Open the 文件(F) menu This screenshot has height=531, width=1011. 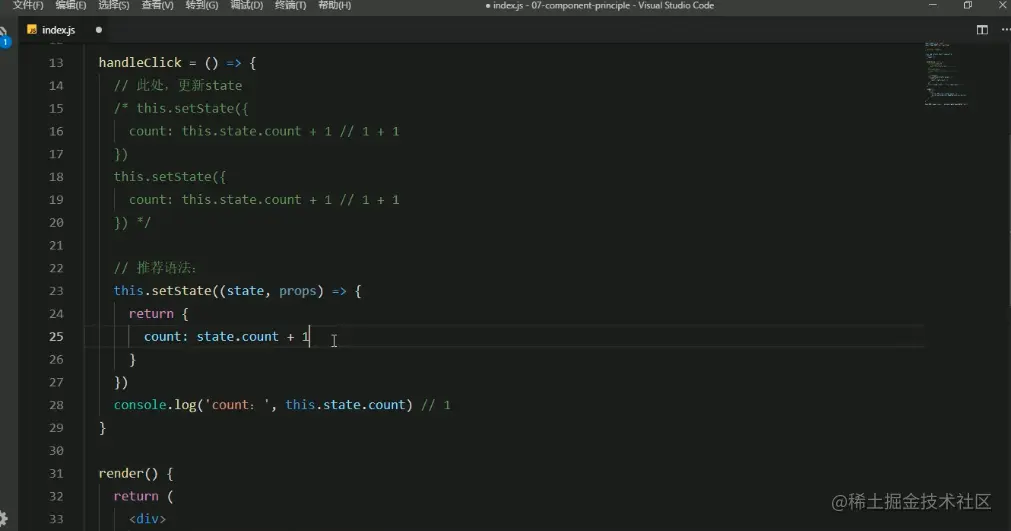pyautogui.click(x=28, y=5)
